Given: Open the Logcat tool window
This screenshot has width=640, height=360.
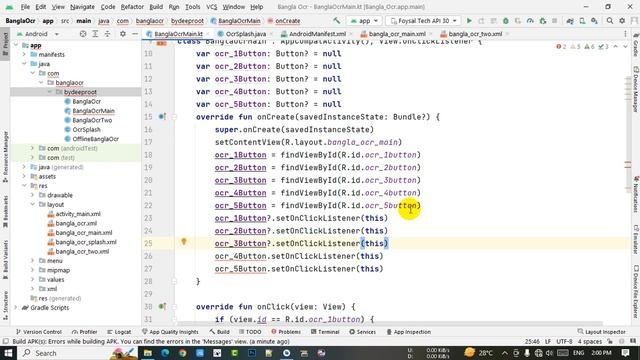Looking at the screenshot, I should [119, 332].
